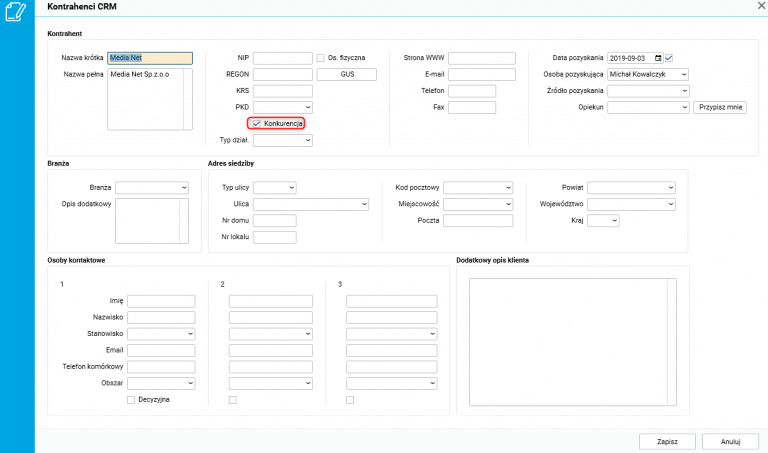768x453 pixels.
Task: Open Osoba pozyskująca dropdown
Action: 684,74
